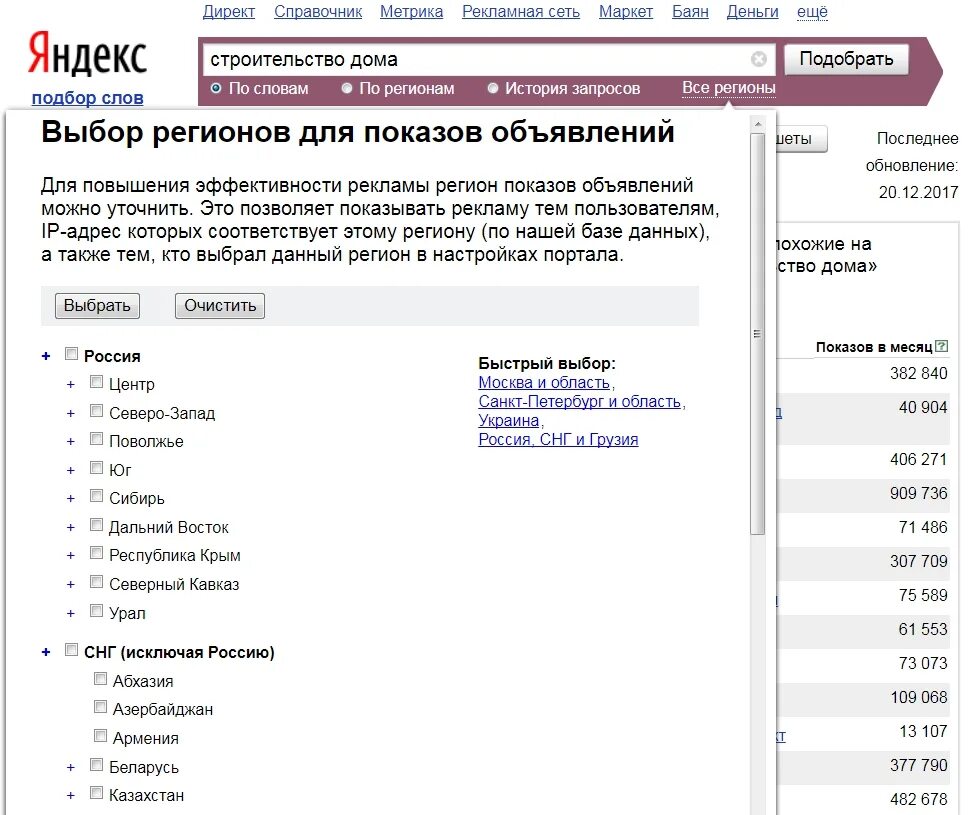Open the Деньги top link
Image resolution: width=977 pixels, height=815 pixels.
(x=752, y=12)
